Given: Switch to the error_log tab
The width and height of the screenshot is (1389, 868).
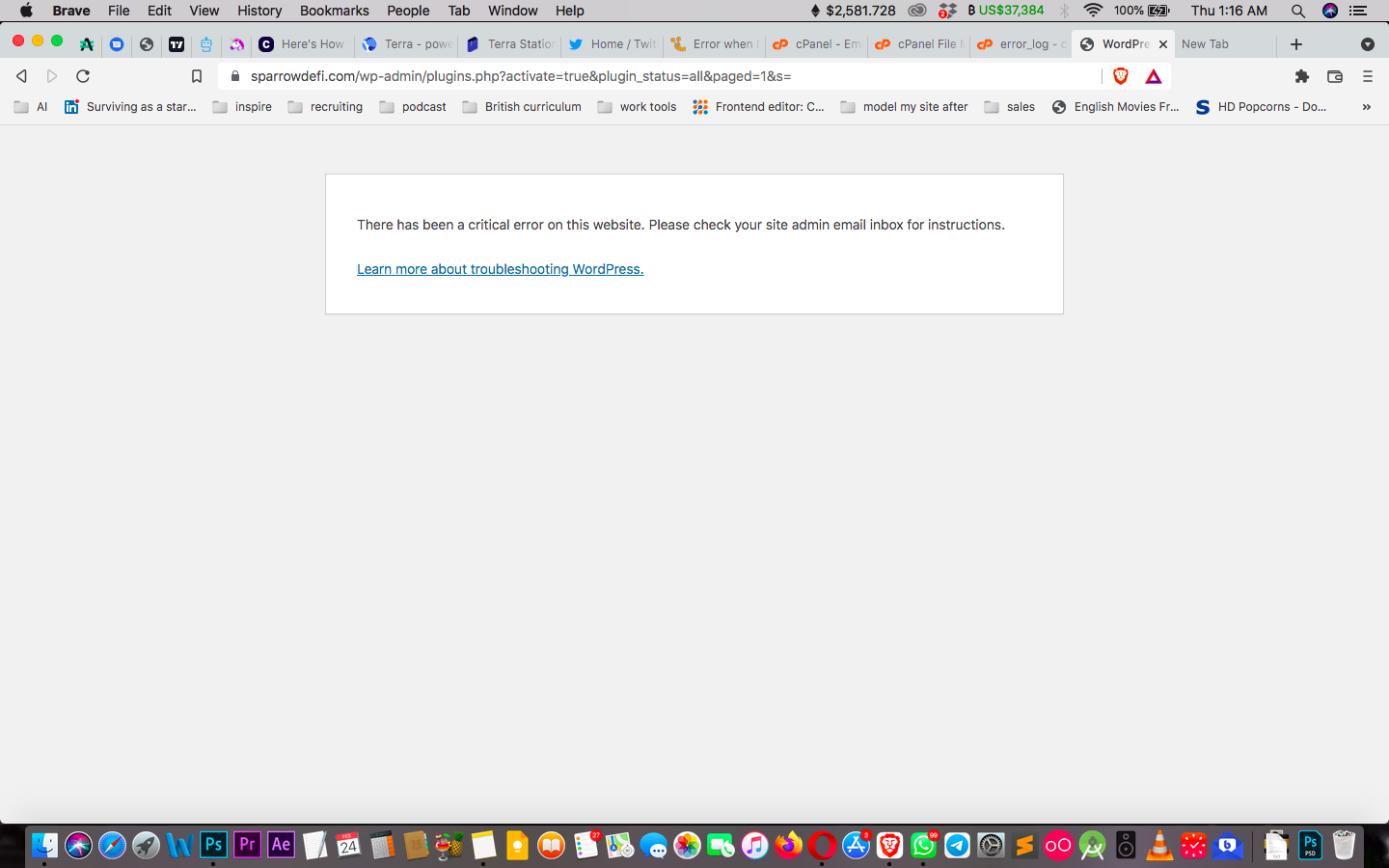Looking at the screenshot, I should (1021, 44).
